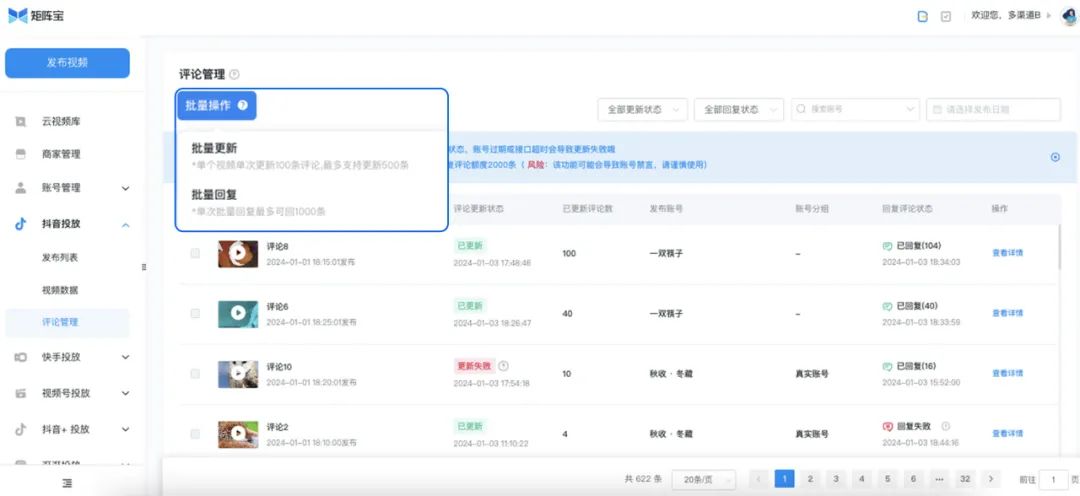Expand the 快手投放 chevron
Screen dimensions: 1080x496
[x=125, y=357]
